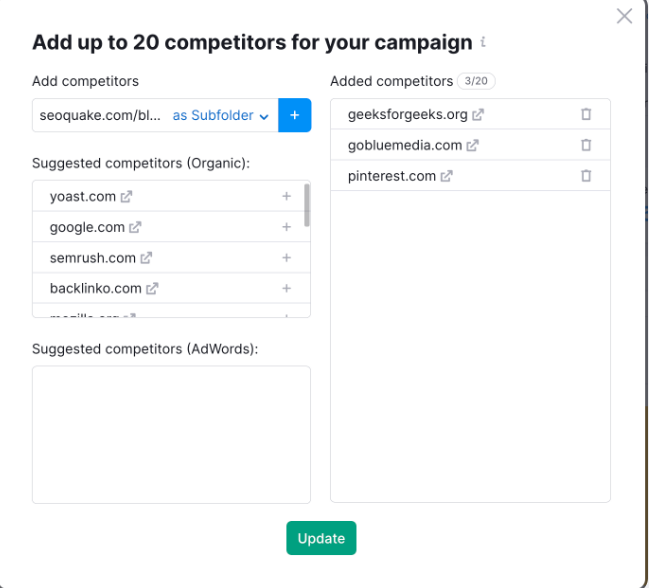
Task: Delete geeksforgeeks.org from added competitors
Action: [586, 114]
